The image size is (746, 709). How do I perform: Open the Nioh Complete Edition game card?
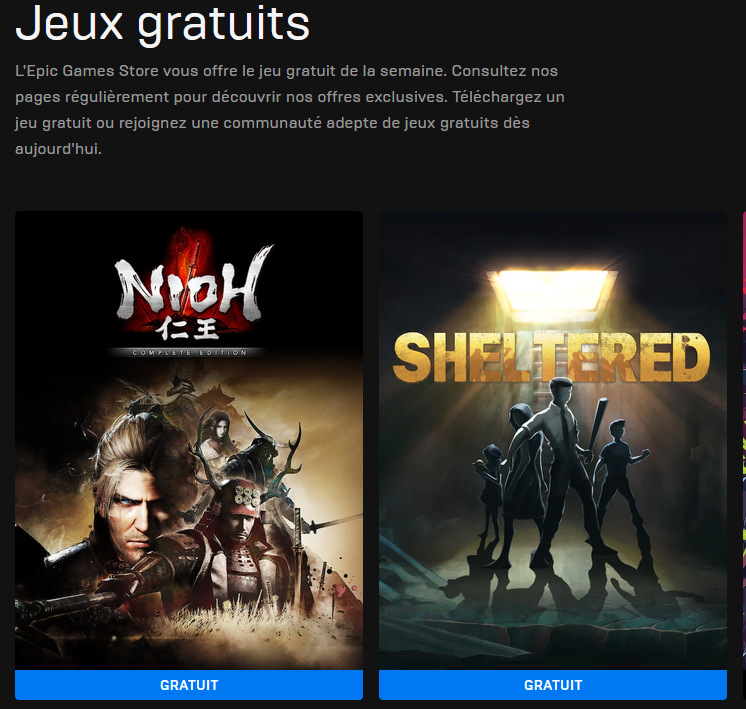point(189,441)
